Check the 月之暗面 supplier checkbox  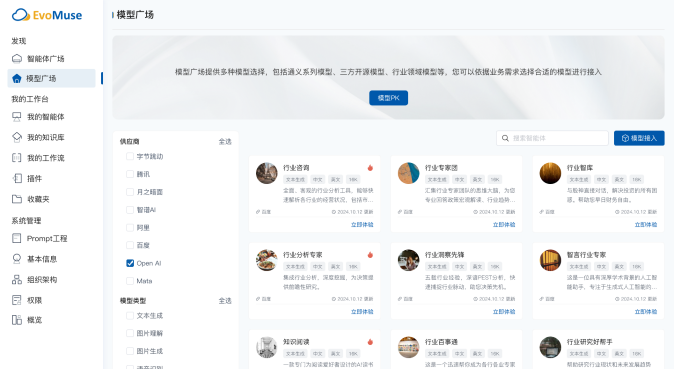tap(130, 192)
